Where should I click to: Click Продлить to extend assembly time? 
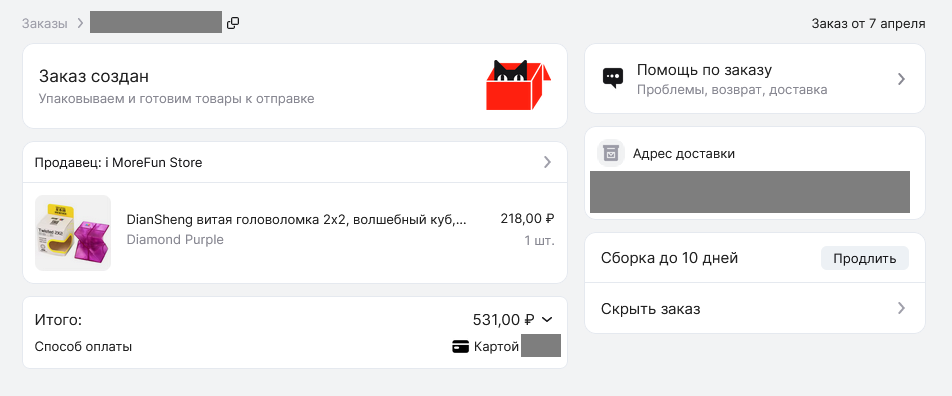[x=865, y=259]
